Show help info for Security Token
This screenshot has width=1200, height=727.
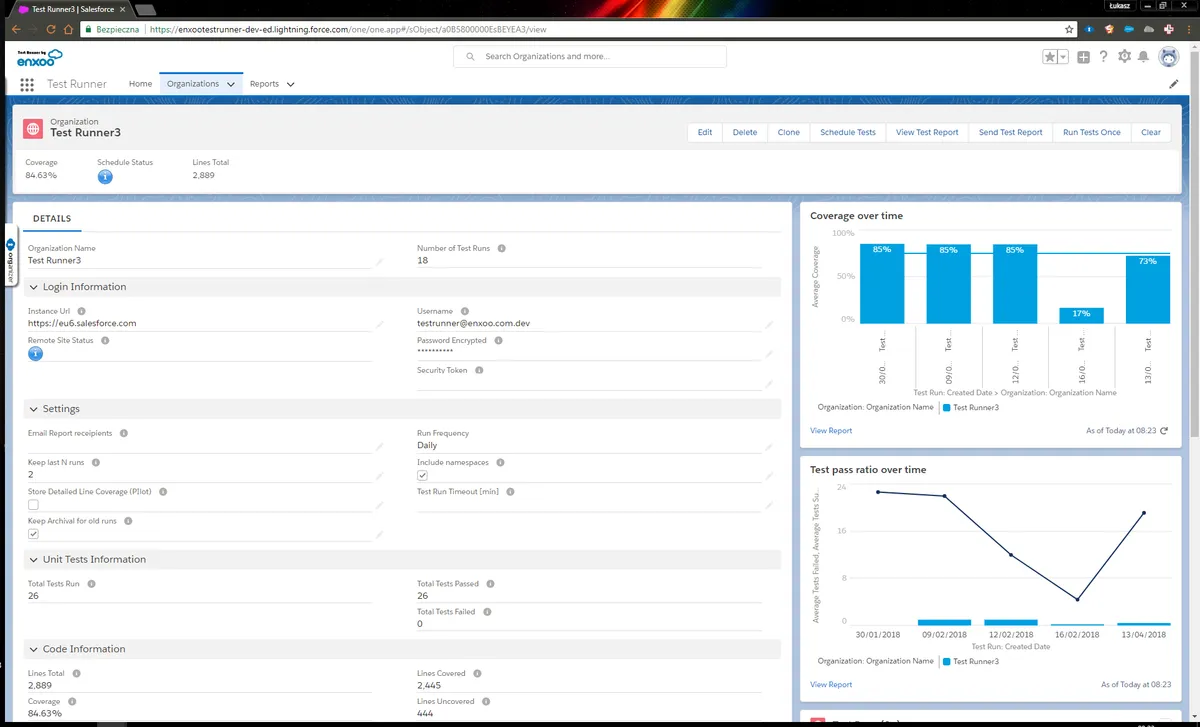479,370
